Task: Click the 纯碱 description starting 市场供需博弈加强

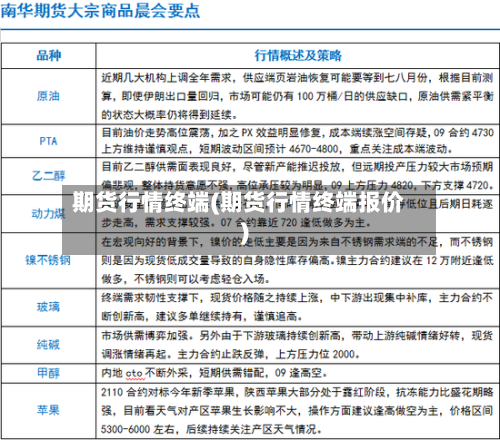Action: (297, 344)
